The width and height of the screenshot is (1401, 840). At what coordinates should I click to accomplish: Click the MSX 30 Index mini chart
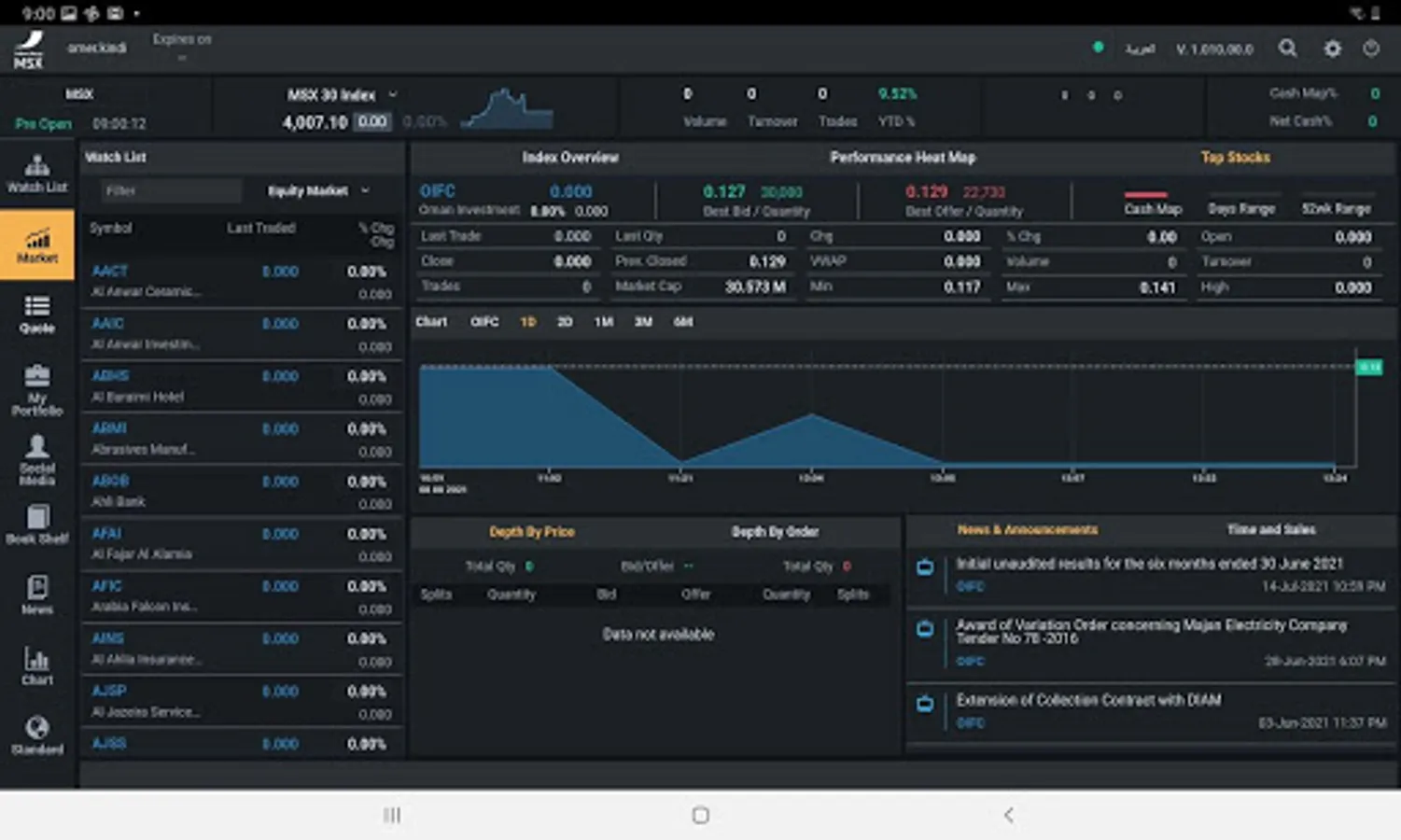[509, 107]
